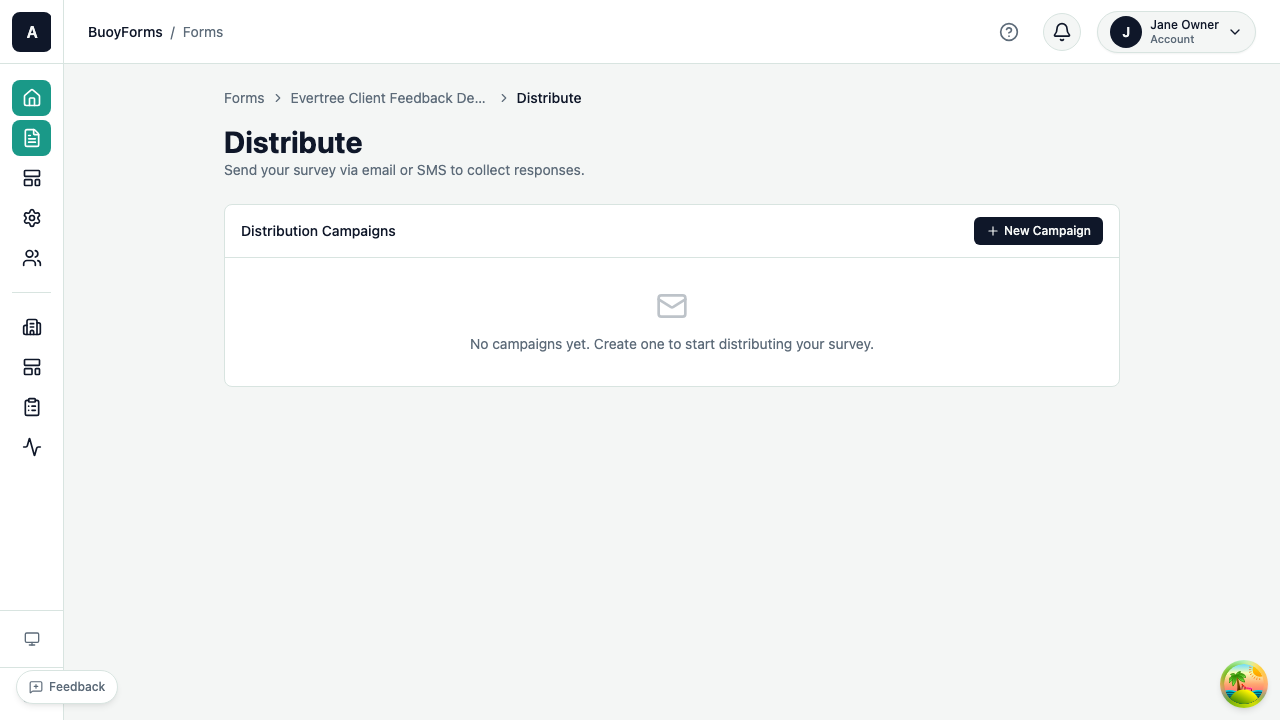The width and height of the screenshot is (1280, 720).
Task: Click the envelope illustration in empty campaigns area
Action: point(671,306)
